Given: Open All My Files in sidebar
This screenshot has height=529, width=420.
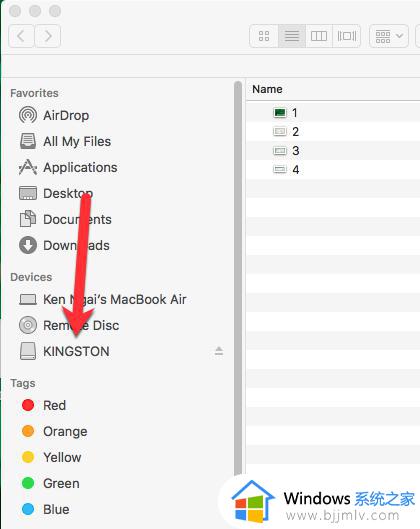Looking at the screenshot, I should click(x=65, y=141).
